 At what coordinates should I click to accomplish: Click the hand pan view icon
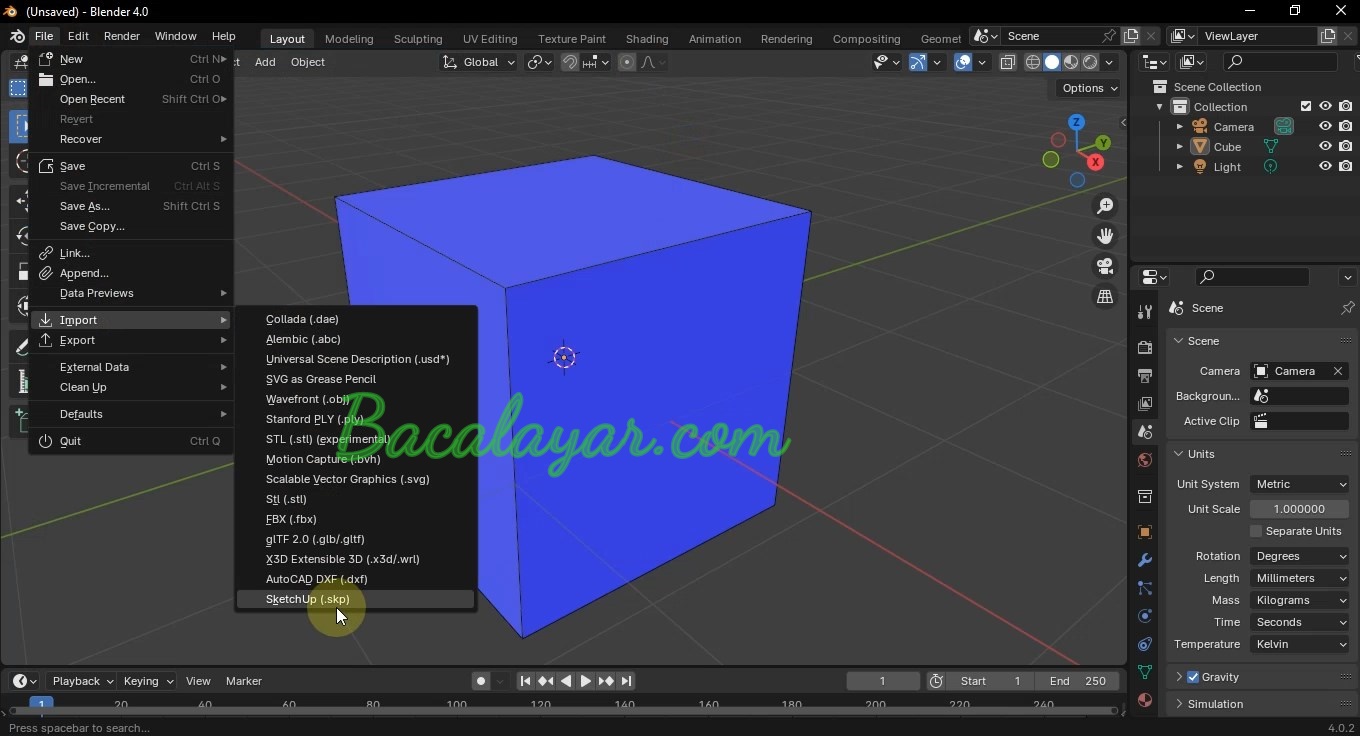(1105, 236)
